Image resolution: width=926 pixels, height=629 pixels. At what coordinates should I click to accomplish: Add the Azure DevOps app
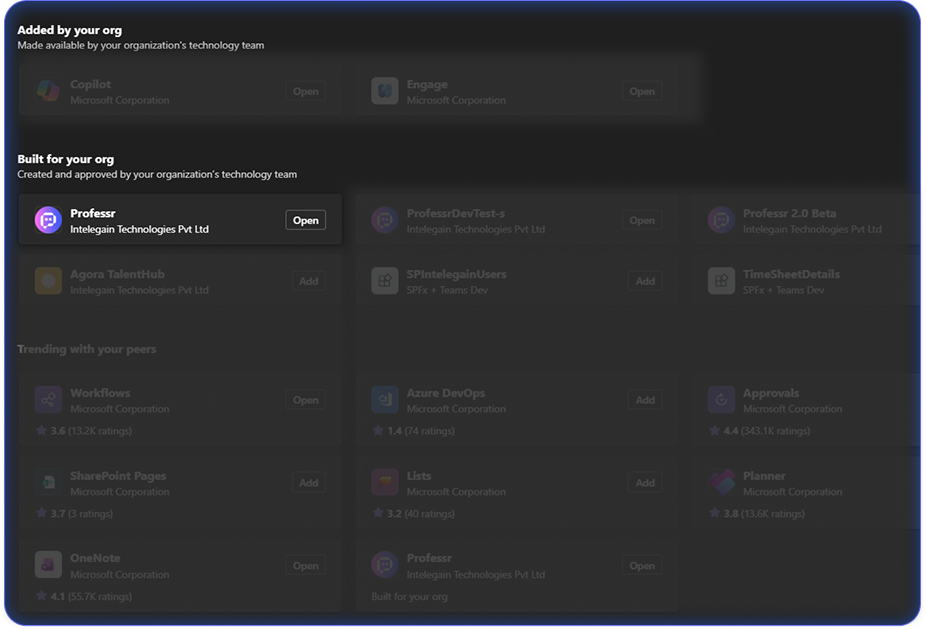tap(645, 400)
